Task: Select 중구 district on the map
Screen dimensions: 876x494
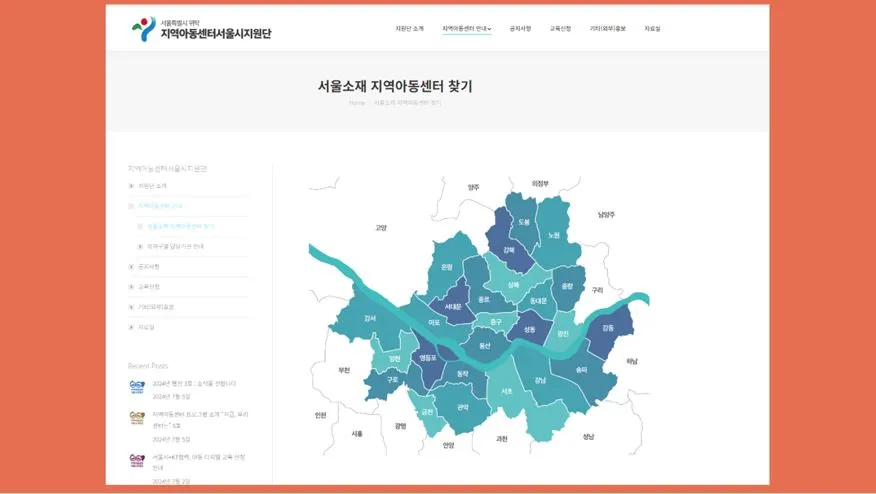Action: pos(496,321)
